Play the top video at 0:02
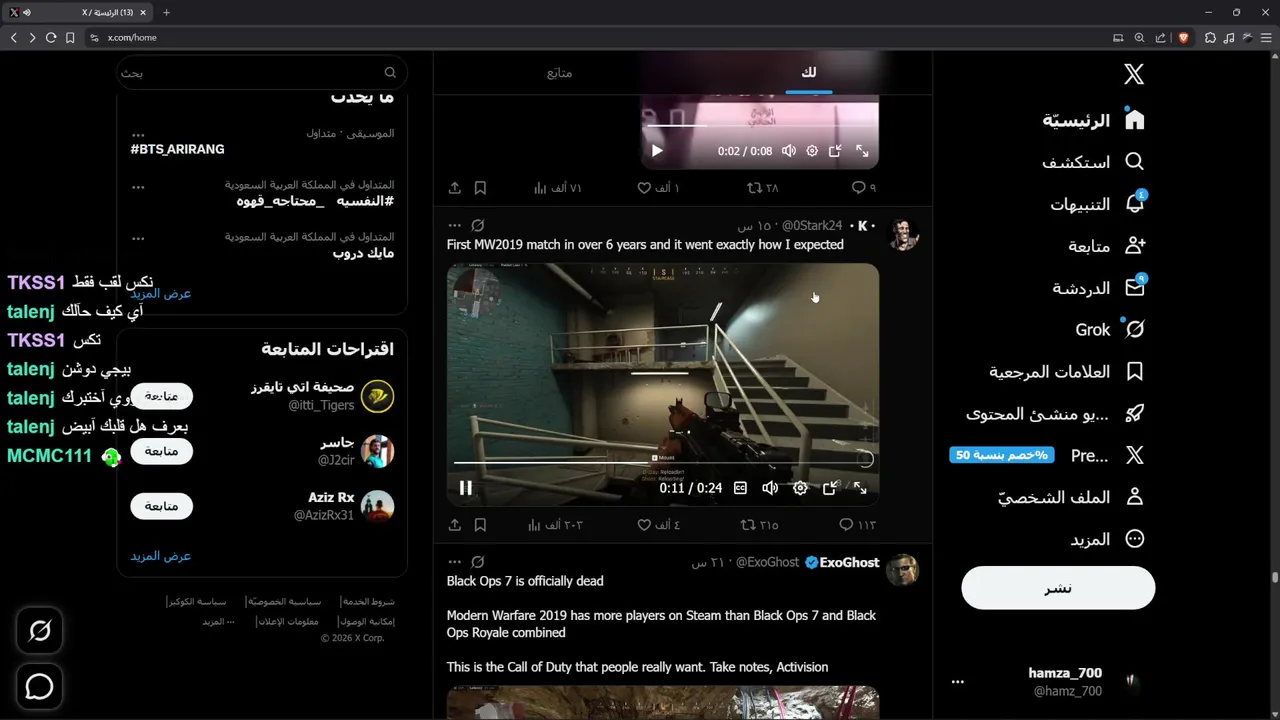Viewport: 1280px width, 720px height. coord(657,151)
